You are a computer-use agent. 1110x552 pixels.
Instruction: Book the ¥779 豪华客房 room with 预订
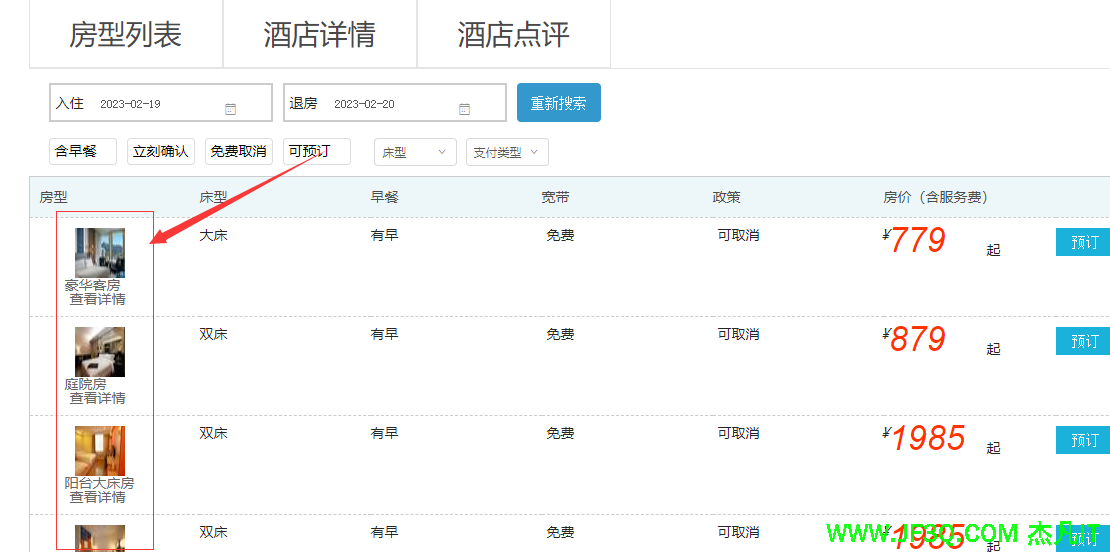pyautogui.click(x=1083, y=242)
